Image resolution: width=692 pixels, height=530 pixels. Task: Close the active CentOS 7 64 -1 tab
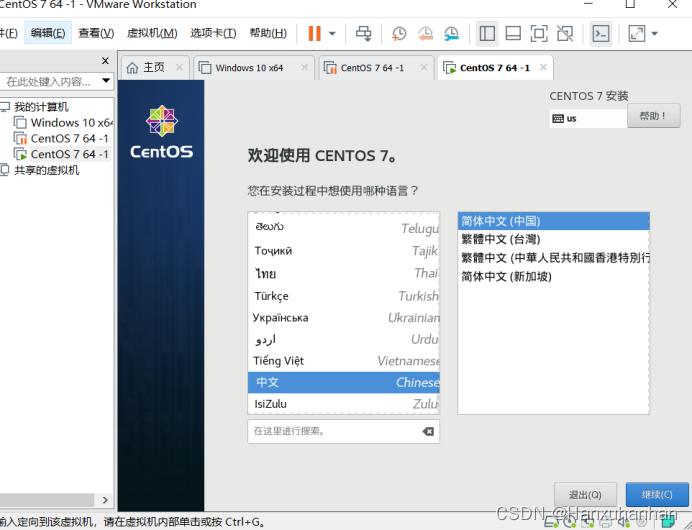coord(543,68)
